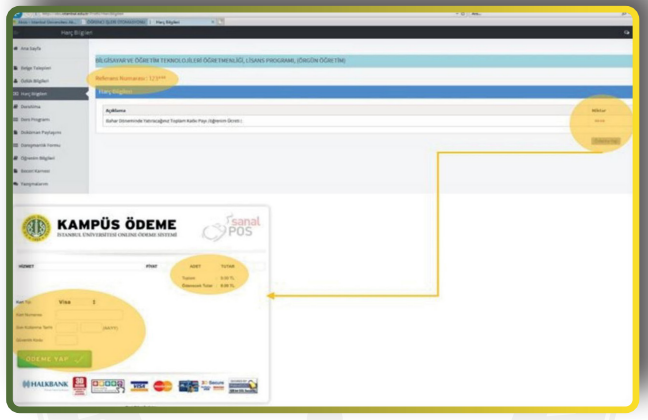
Task: Click the Halkbank logo
Action: click(x=45, y=384)
